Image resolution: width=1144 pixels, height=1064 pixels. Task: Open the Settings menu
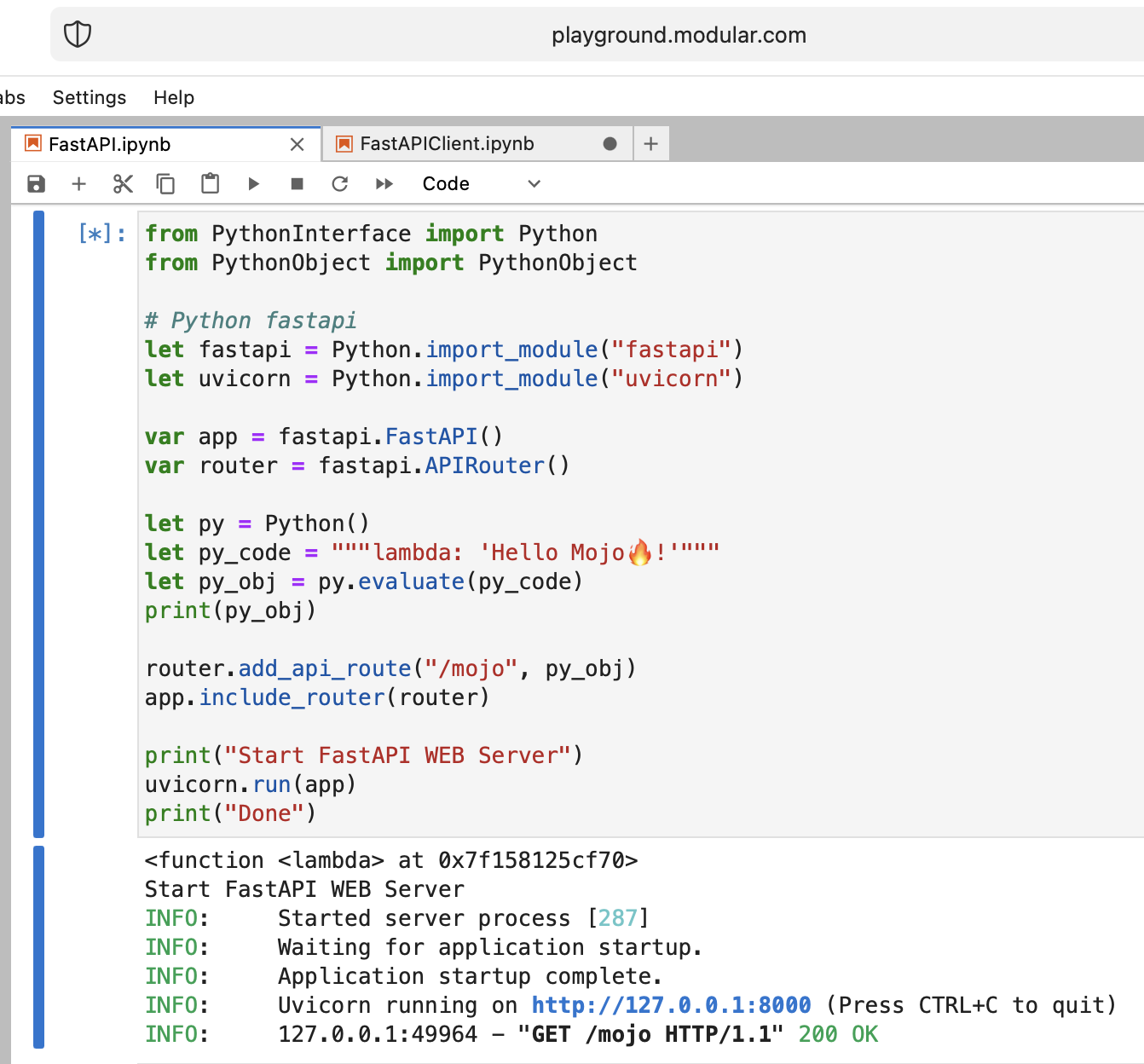[x=90, y=97]
